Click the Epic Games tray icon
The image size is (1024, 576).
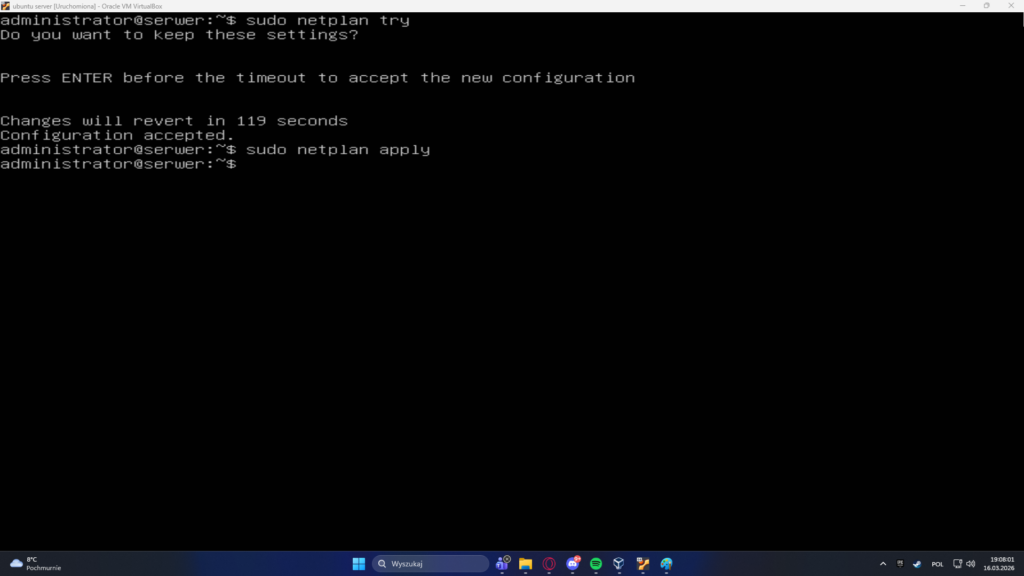coord(899,564)
